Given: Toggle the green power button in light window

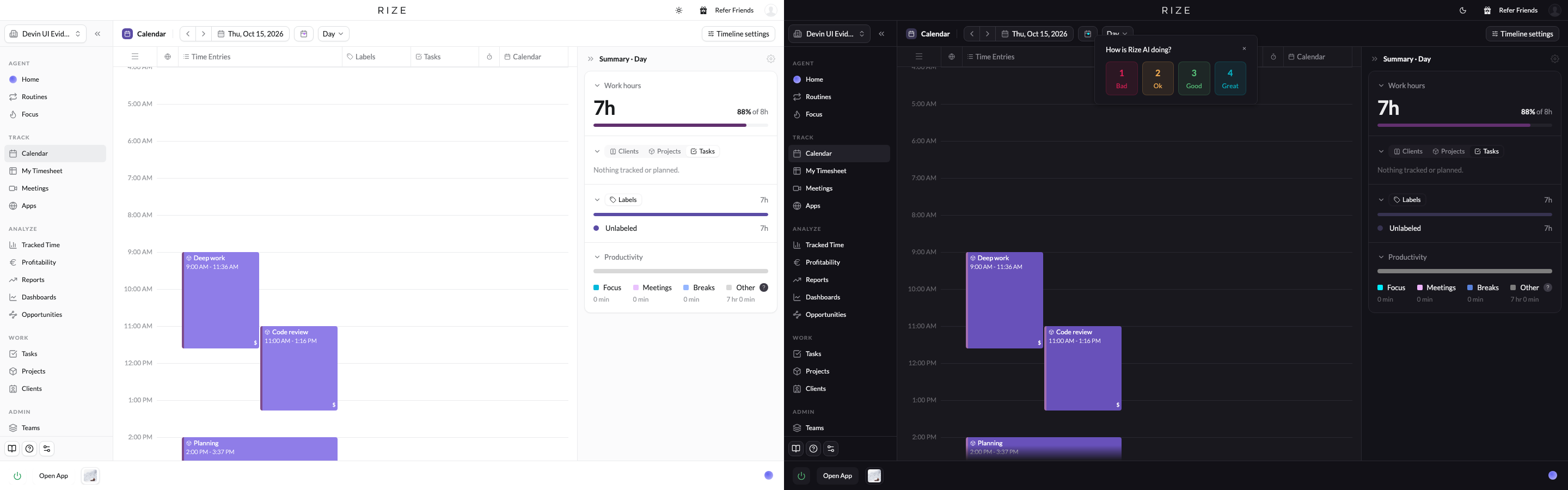Looking at the screenshot, I should pyautogui.click(x=17, y=476).
